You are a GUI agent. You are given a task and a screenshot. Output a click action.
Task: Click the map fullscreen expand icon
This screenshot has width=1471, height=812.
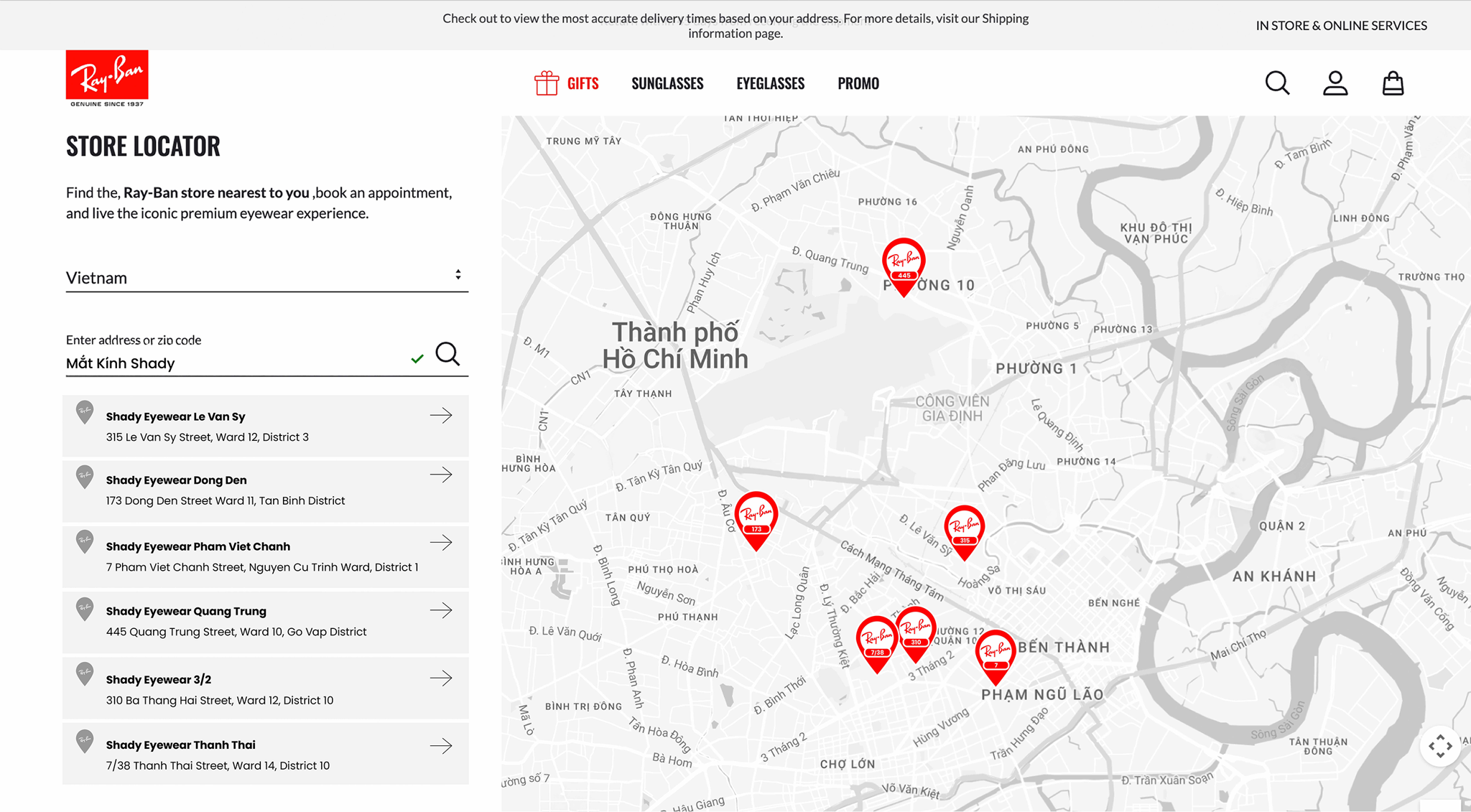[1441, 747]
